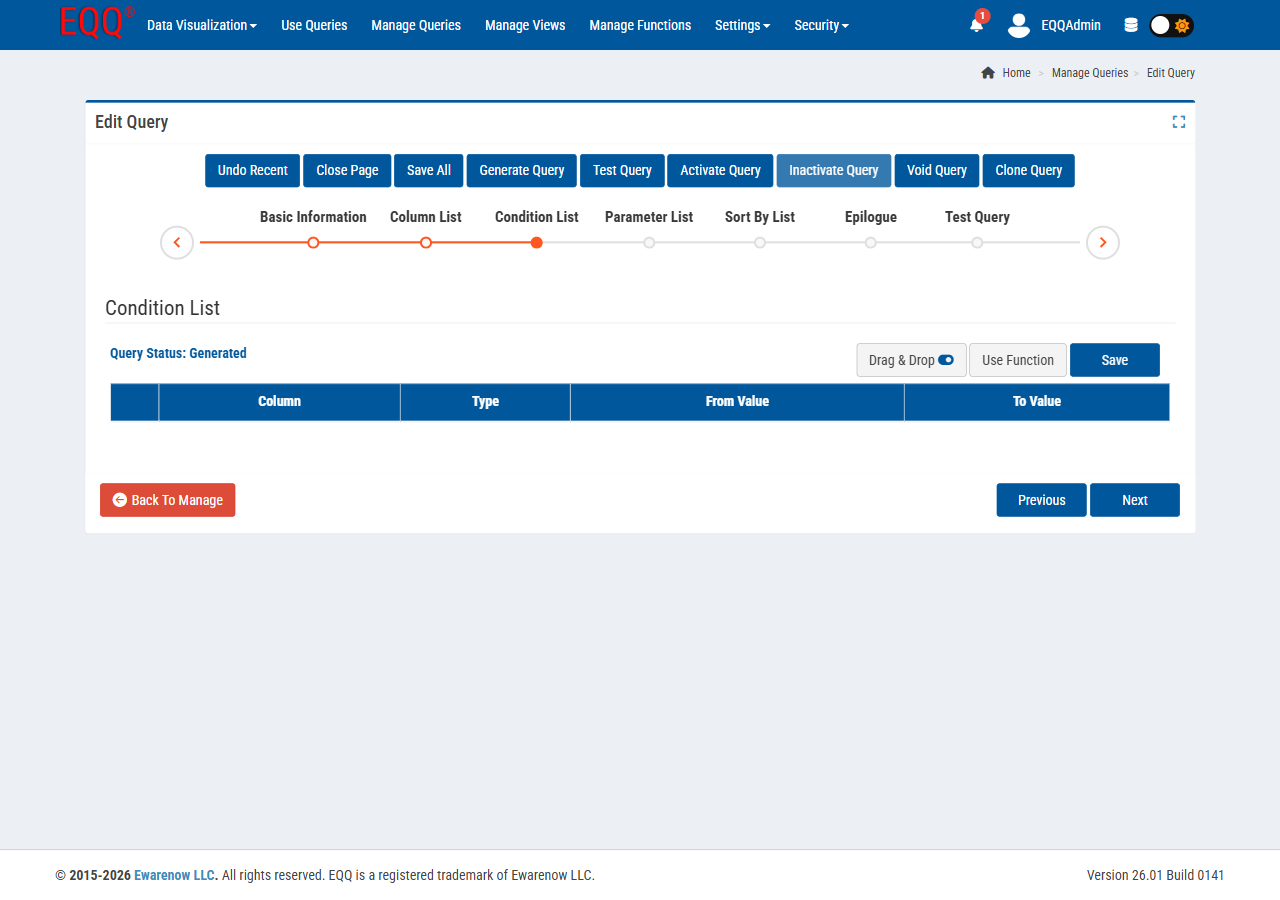Select Manage Queries in the navbar
The height and width of the screenshot is (900, 1280).
point(416,25)
